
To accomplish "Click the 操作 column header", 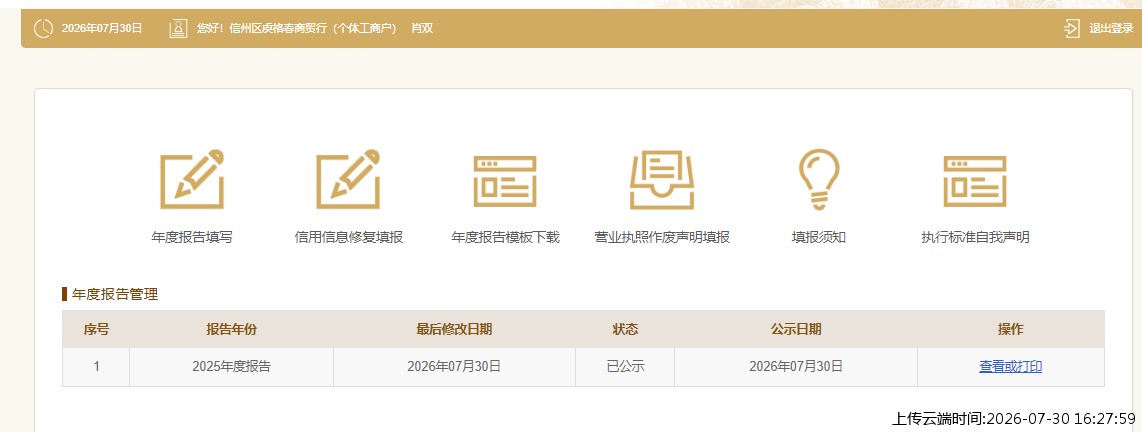I will [1010, 329].
